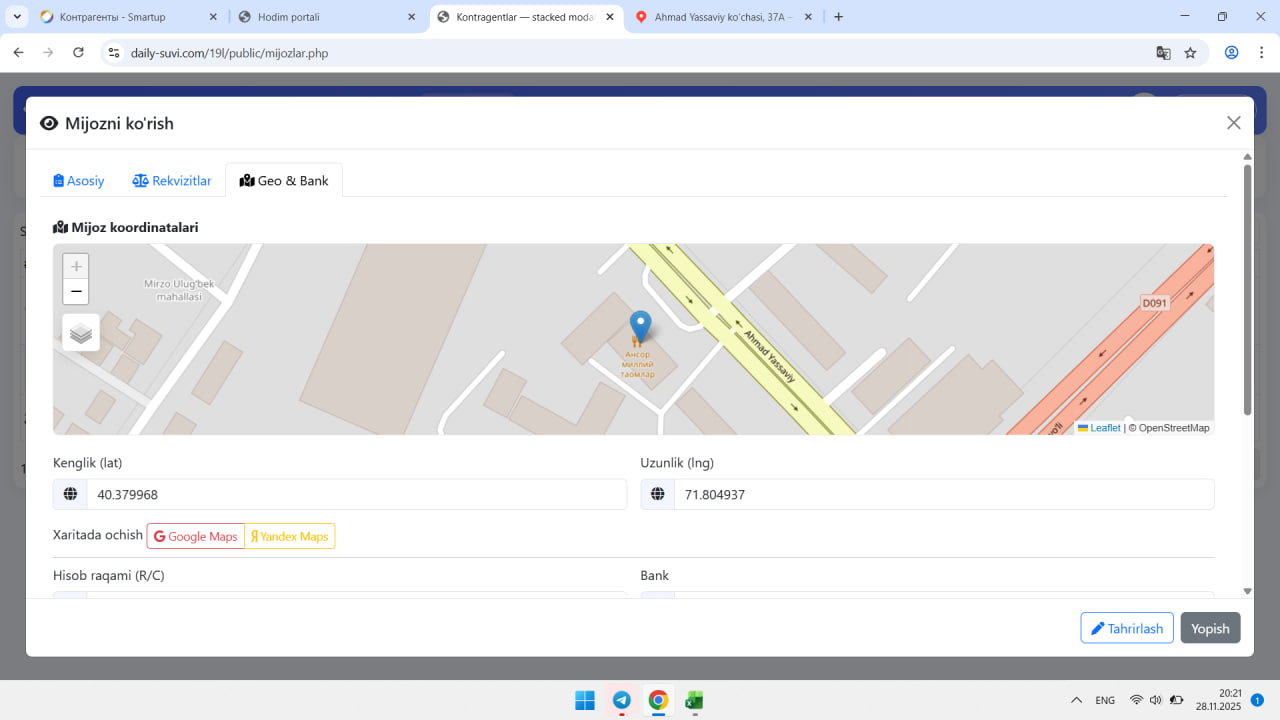Click the Kenglik latitude input field
The height and width of the screenshot is (720, 1280).
[x=356, y=494]
